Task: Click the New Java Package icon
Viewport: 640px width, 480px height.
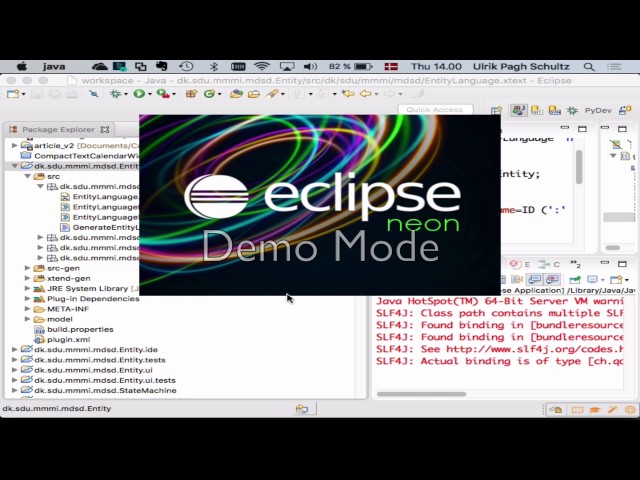Action: point(191,94)
